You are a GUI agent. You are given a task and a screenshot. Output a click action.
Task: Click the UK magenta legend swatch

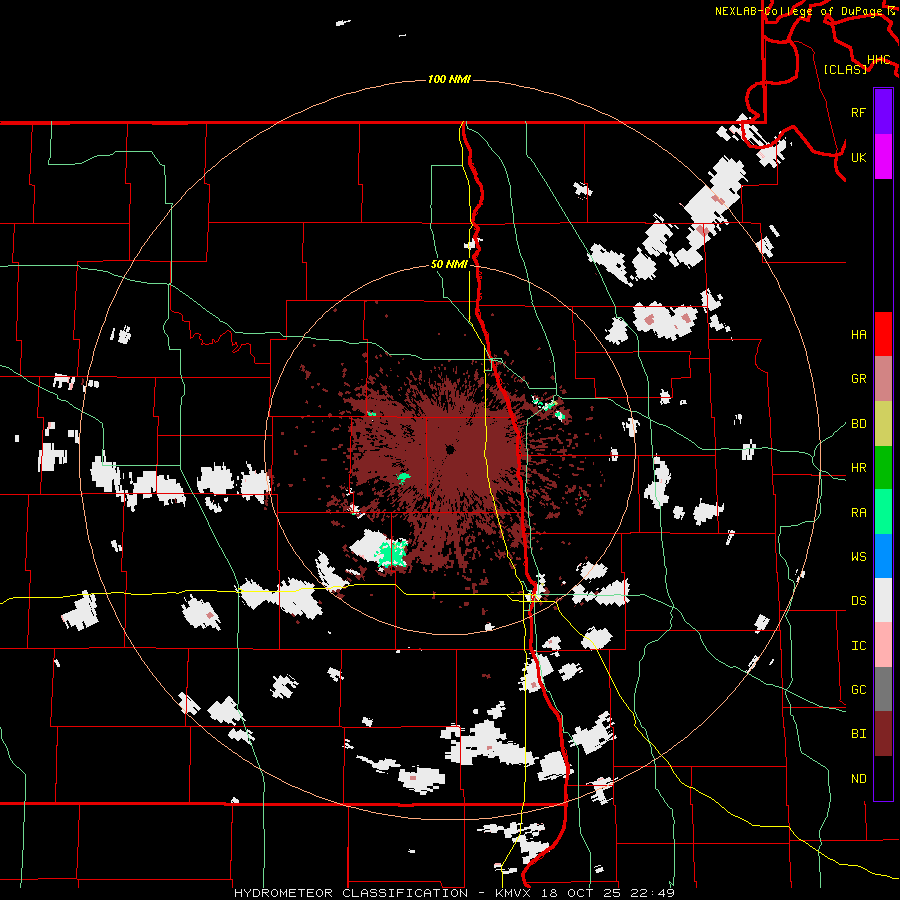[883, 157]
